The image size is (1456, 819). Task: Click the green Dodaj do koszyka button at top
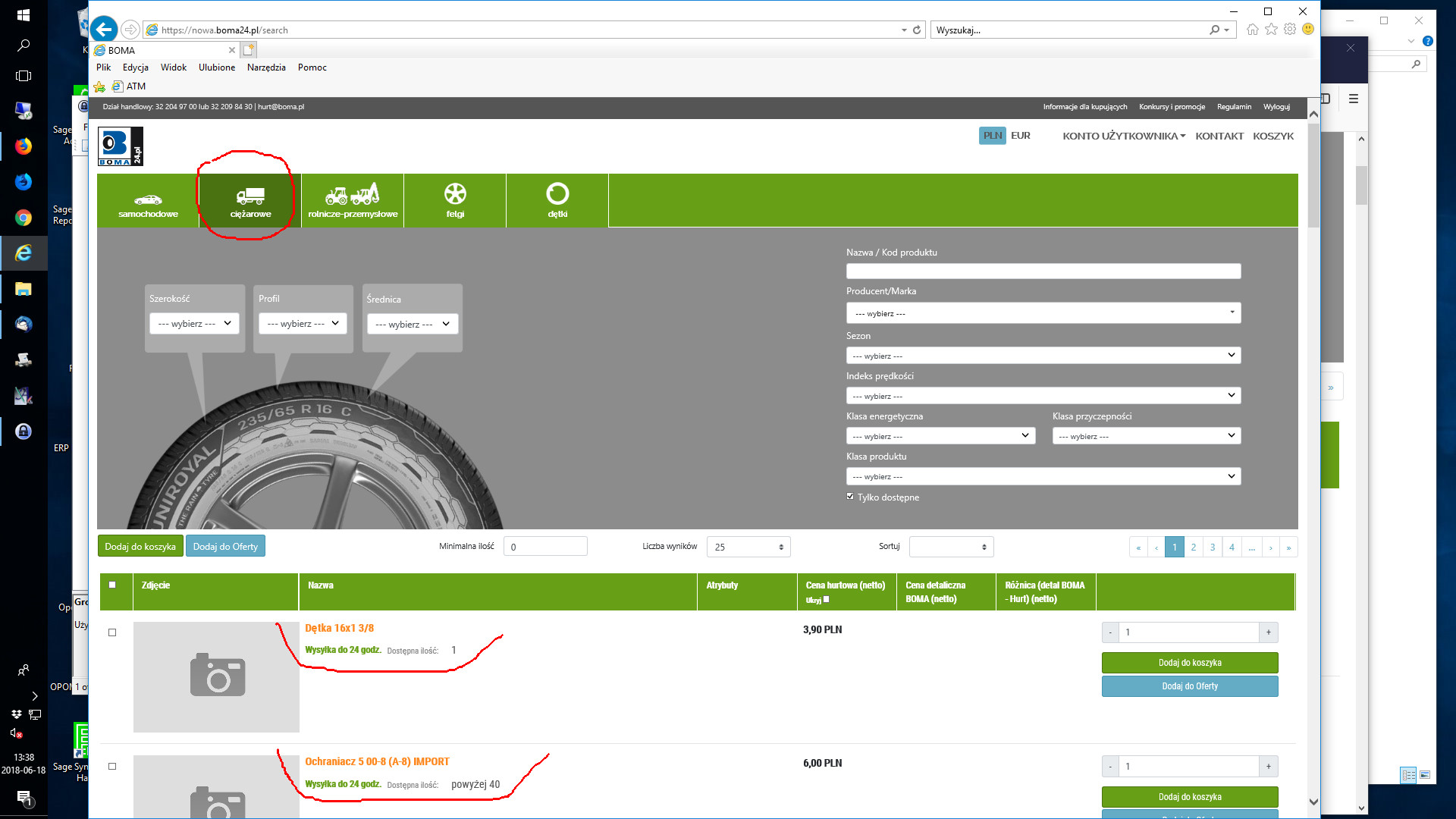(x=140, y=547)
